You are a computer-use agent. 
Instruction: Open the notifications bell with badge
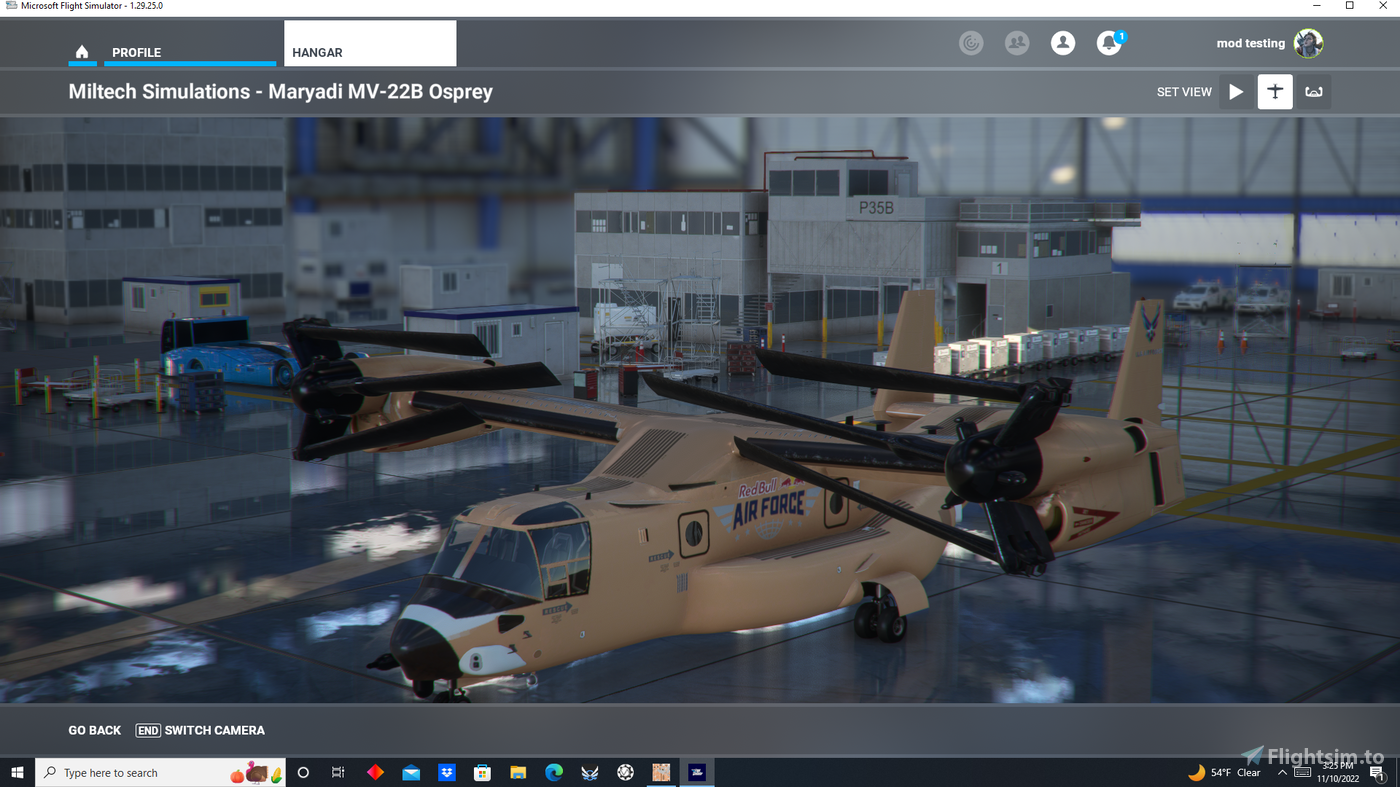point(1108,42)
